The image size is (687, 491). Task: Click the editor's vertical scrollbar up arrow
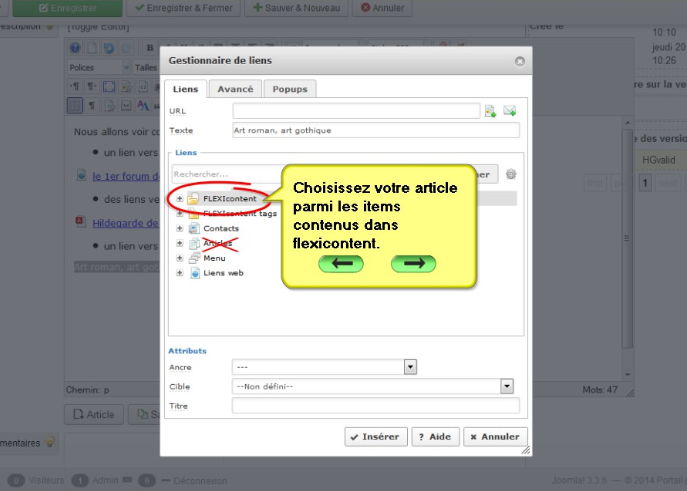pos(627,123)
